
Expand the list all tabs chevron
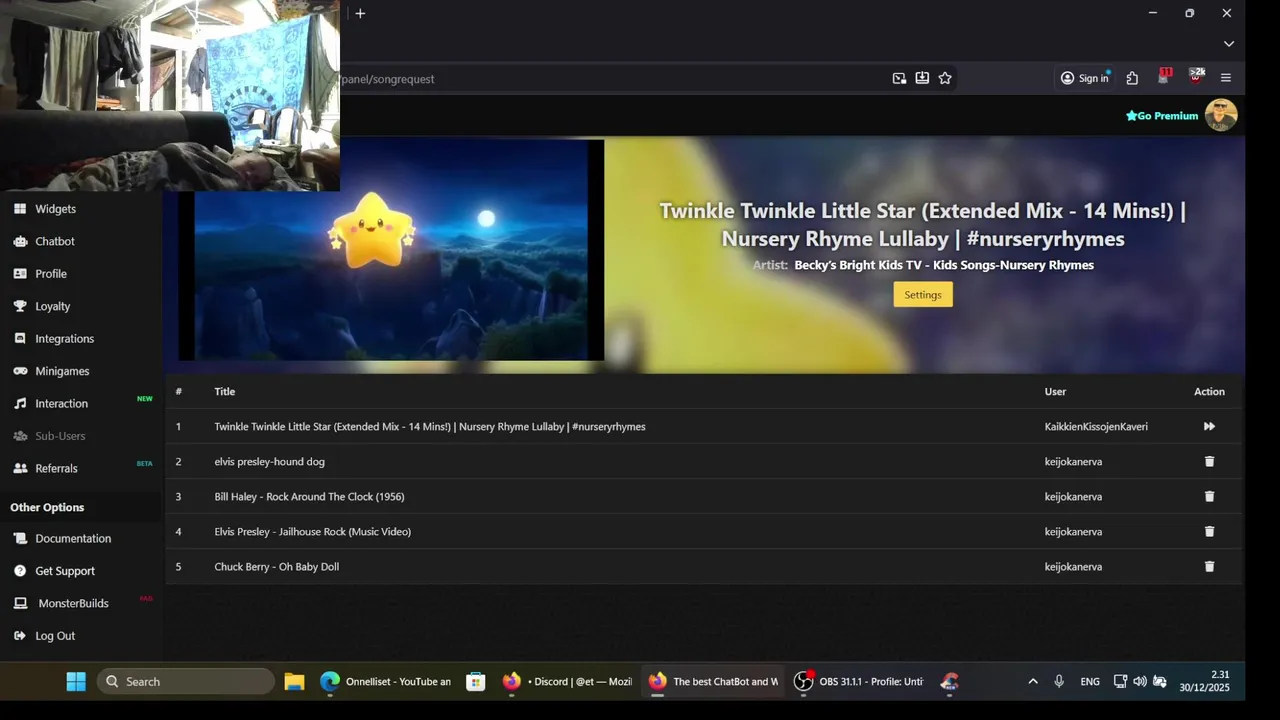pyautogui.click(x=1229, y=44)
